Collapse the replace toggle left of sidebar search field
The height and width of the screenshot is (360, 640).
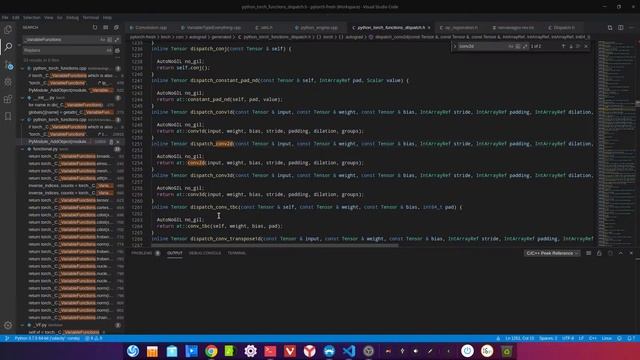click(x=19, y=45)
